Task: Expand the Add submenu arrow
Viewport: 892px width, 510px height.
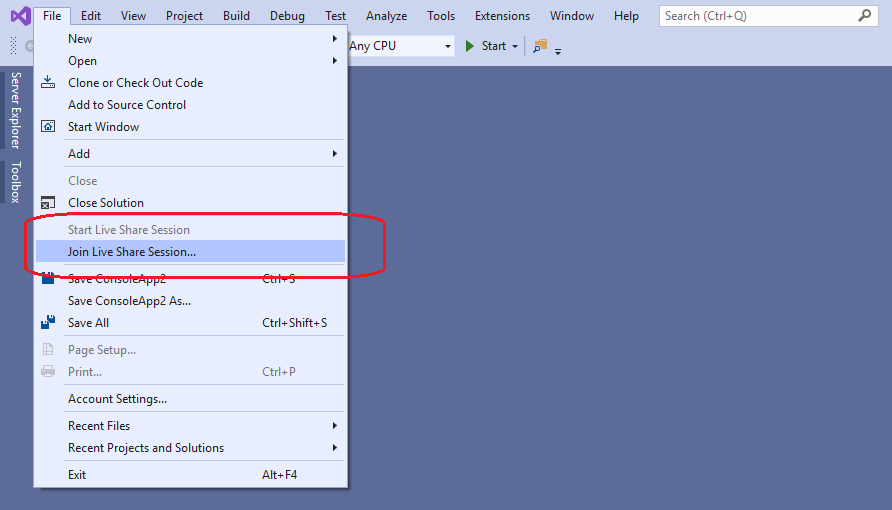Action: [x=334, y=154]
